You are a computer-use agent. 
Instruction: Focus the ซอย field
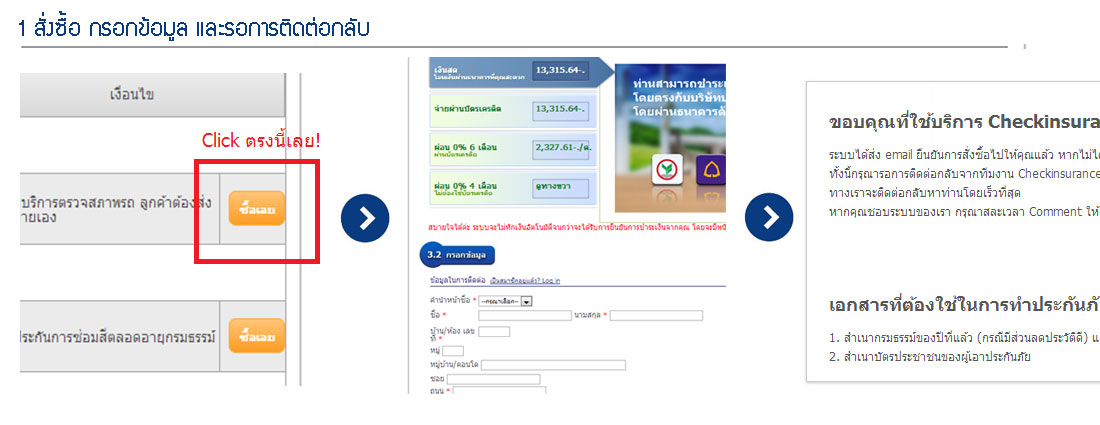click(x=493, y=379)
